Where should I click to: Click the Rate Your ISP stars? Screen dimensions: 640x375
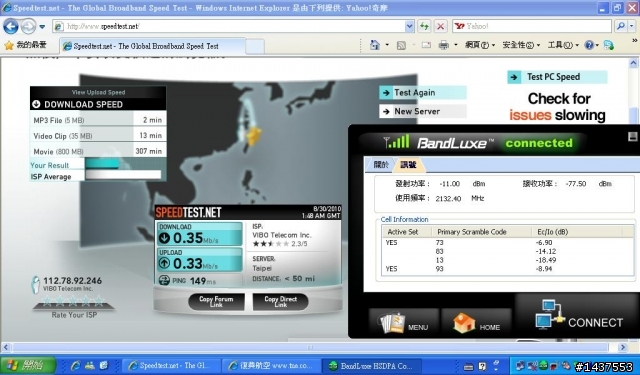(x=73, y=302)
